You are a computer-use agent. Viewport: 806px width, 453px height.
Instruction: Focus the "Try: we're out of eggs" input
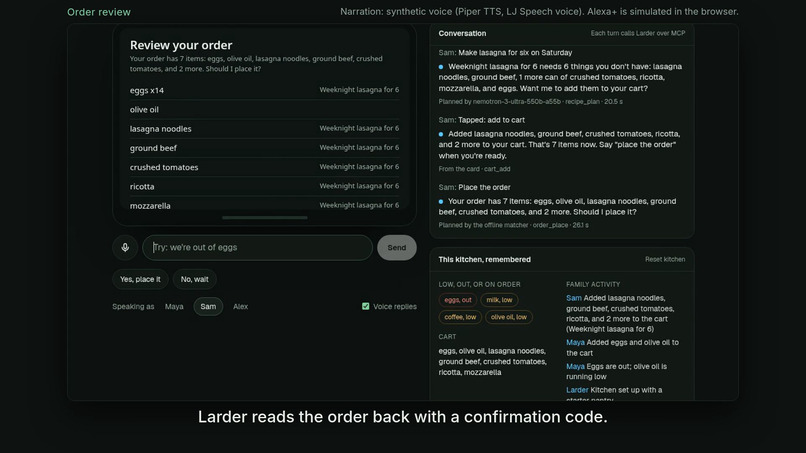(x=258, y=247)
